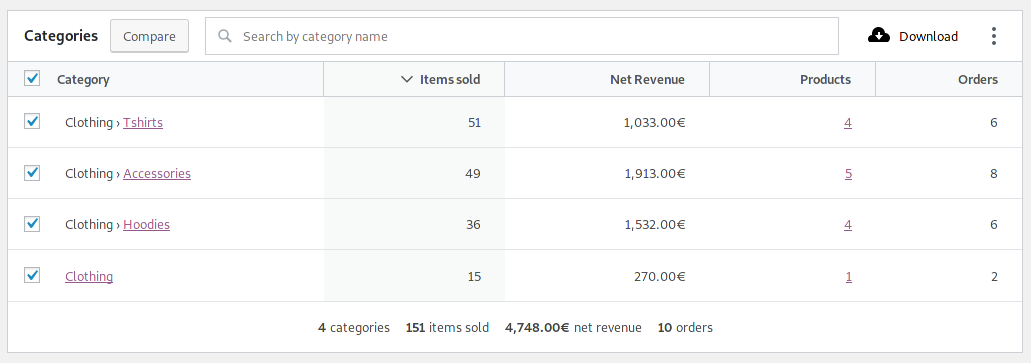Click the 1,913.00€ net revenue cell
Viewport: 1031px width, 363px height.
click(x=654, y=174)
